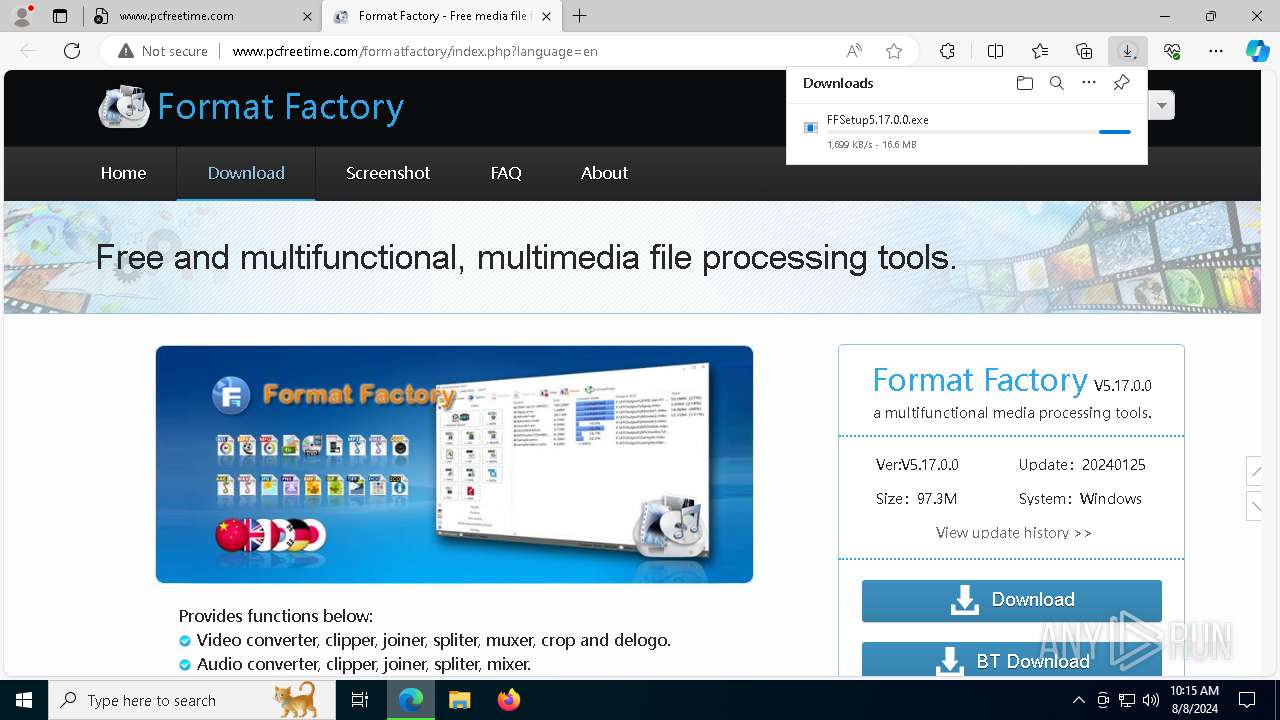Screen dimensions: 1280x720
Task: Open Read aloud icon in address bar
Action: click(854, 51)
